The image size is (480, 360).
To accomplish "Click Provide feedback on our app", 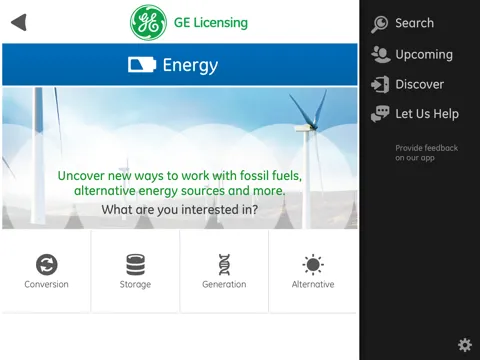I will (x=426, y=153).
